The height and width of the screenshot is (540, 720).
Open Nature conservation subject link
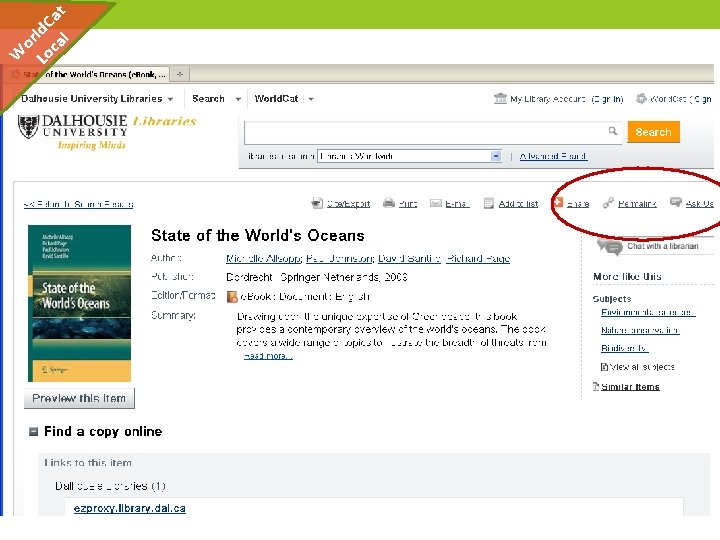coord(640,330)
